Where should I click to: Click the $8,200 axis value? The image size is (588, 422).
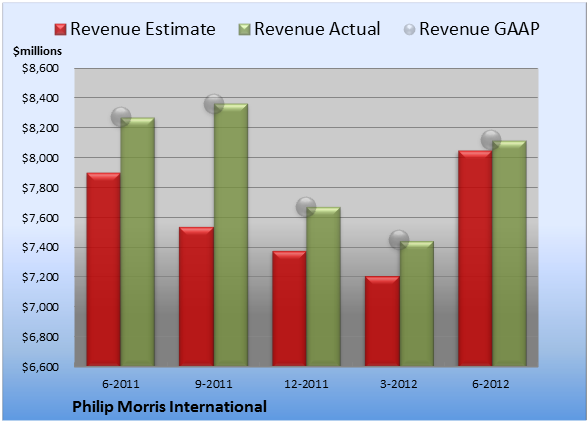click(x=40, y=128)
